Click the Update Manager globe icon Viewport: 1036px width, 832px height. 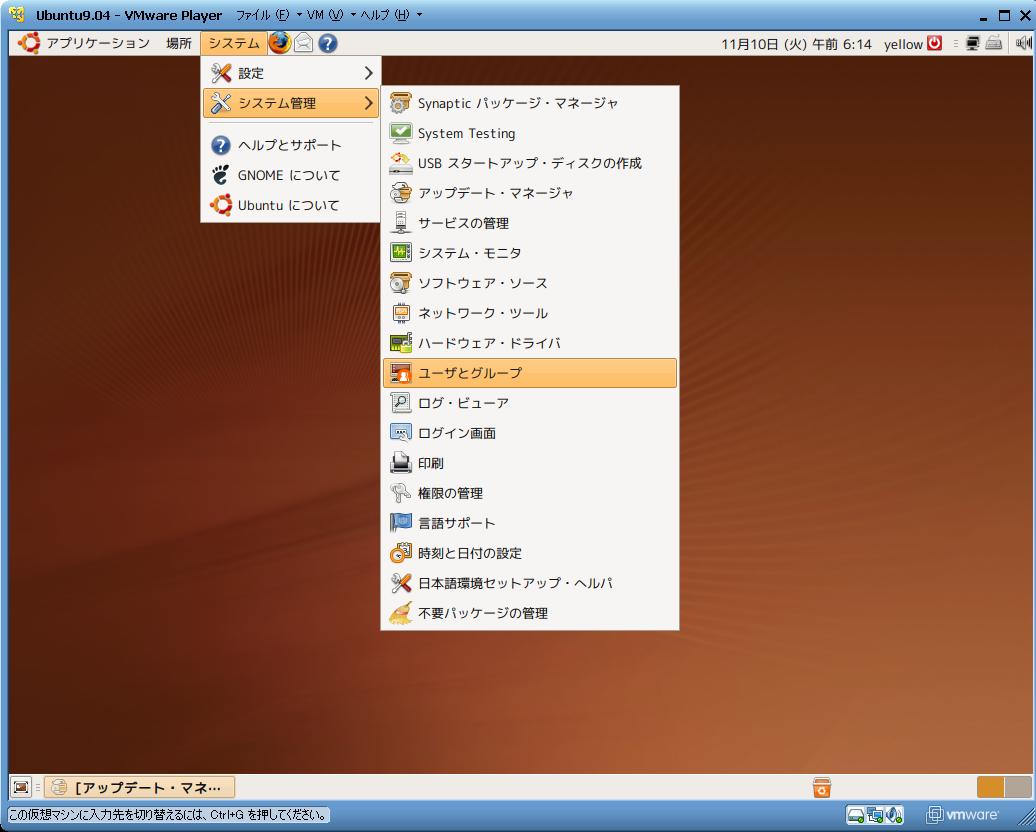[400, 193]
